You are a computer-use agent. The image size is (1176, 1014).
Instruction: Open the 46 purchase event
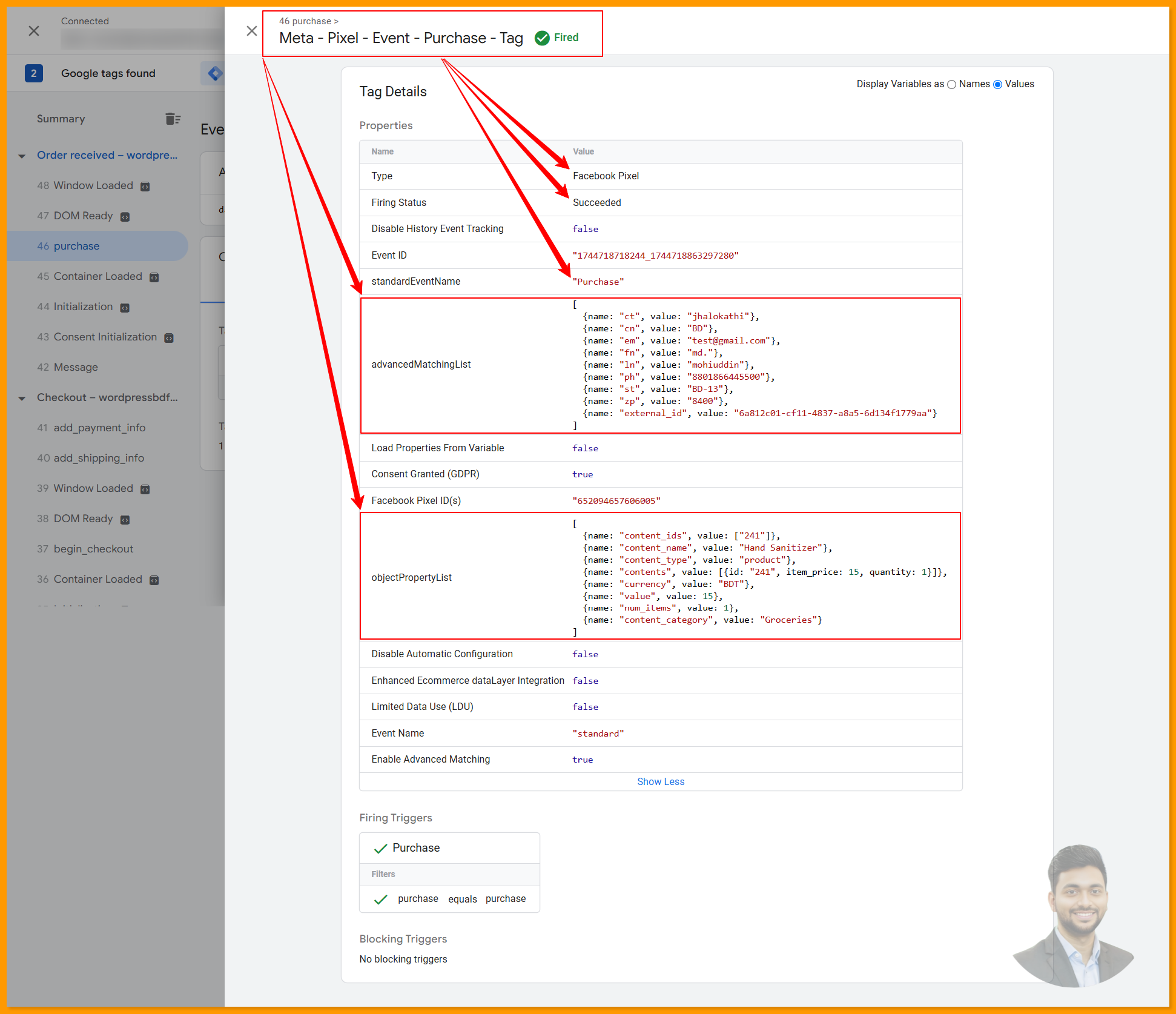[76, 246]
